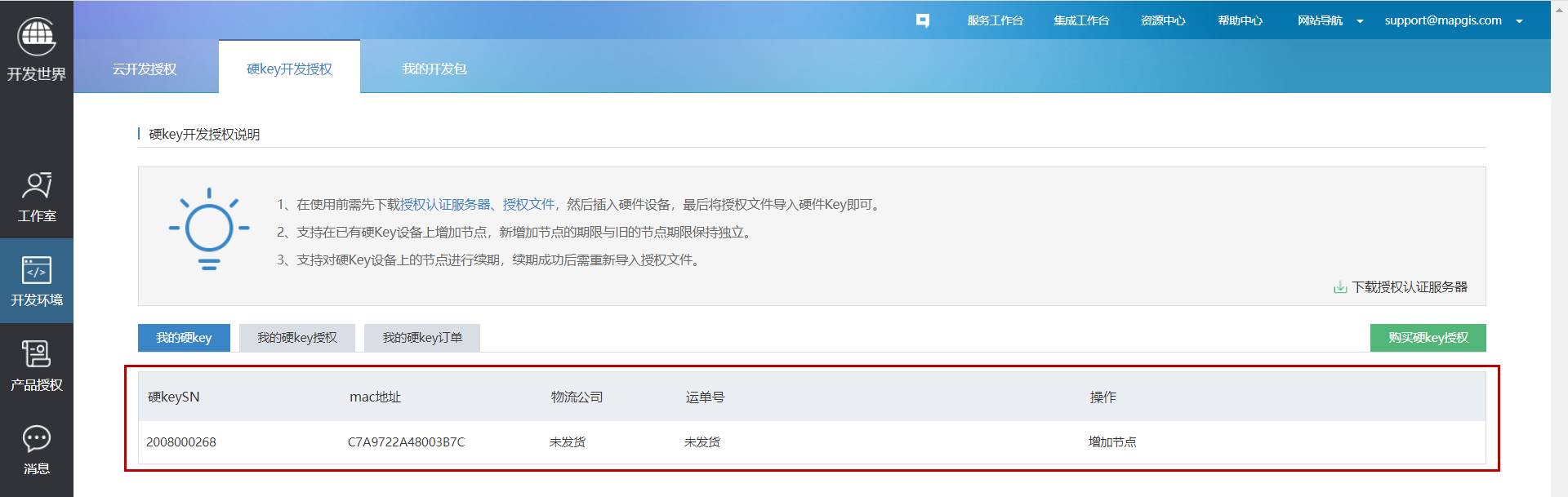The width and height of the screenshot is (1568, 497).
Task: Click the 开发世界 globe logo icon
Action: pyautogui.click(x=37, y=36)
